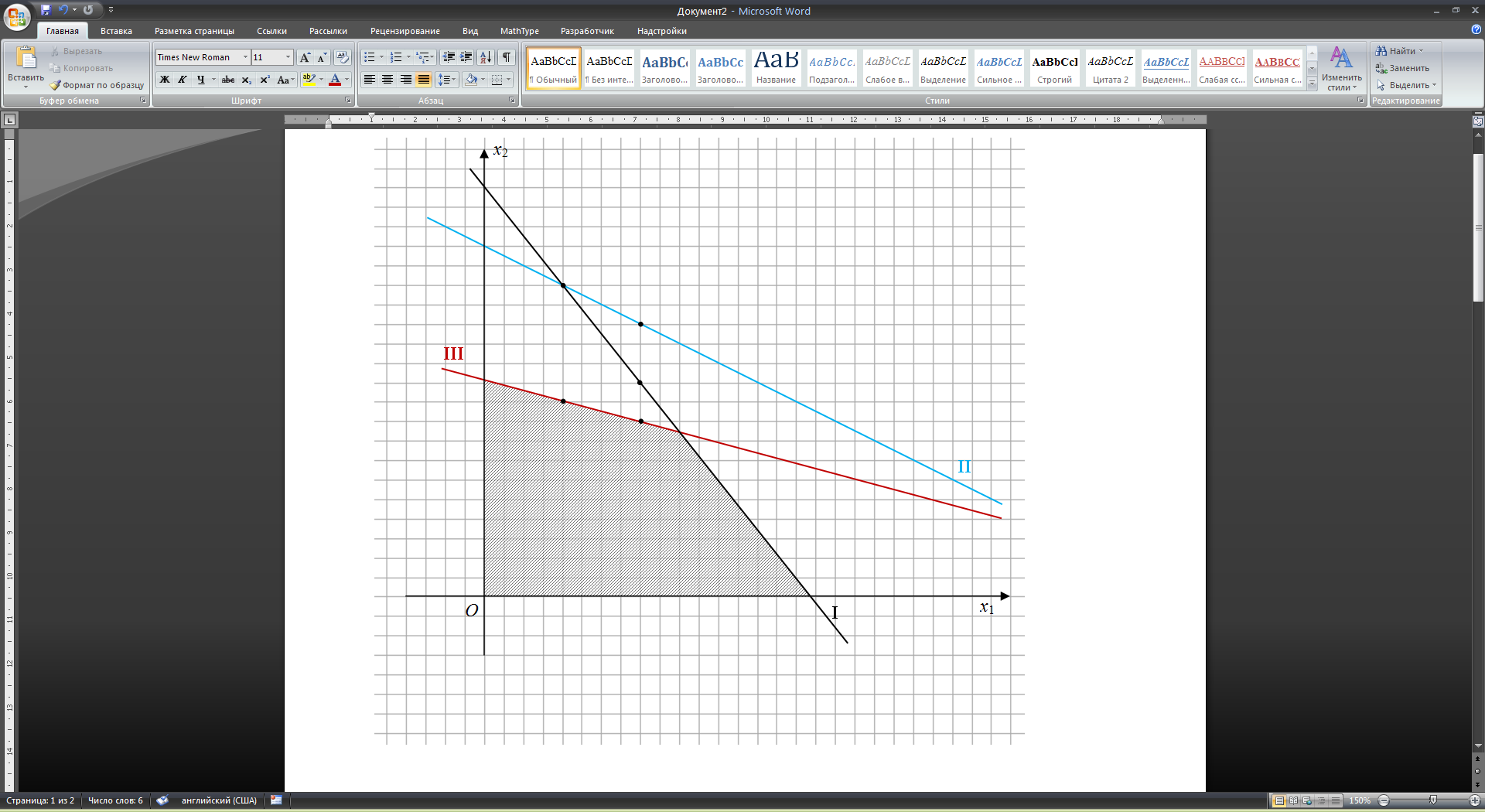Apply the Обычный style
The height and width of the screenshot is (812, 1485).
(x=554, y=68)
